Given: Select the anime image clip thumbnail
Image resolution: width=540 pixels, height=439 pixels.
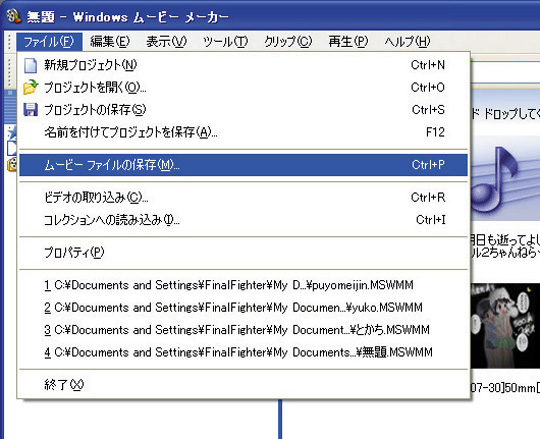Looking at the screenshot, I should point(505,326).
